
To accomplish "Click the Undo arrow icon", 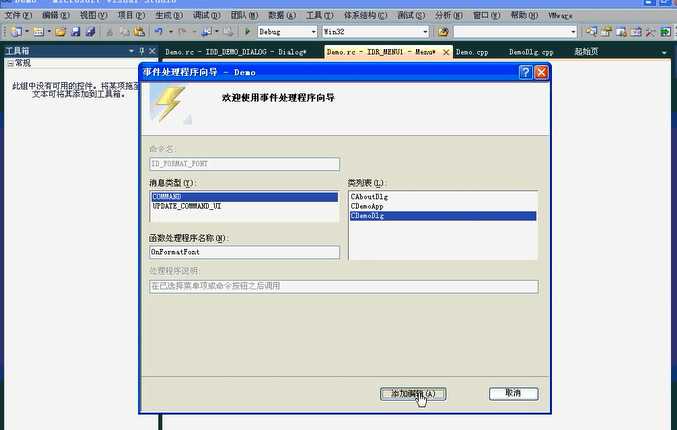I will click(159, 32).
